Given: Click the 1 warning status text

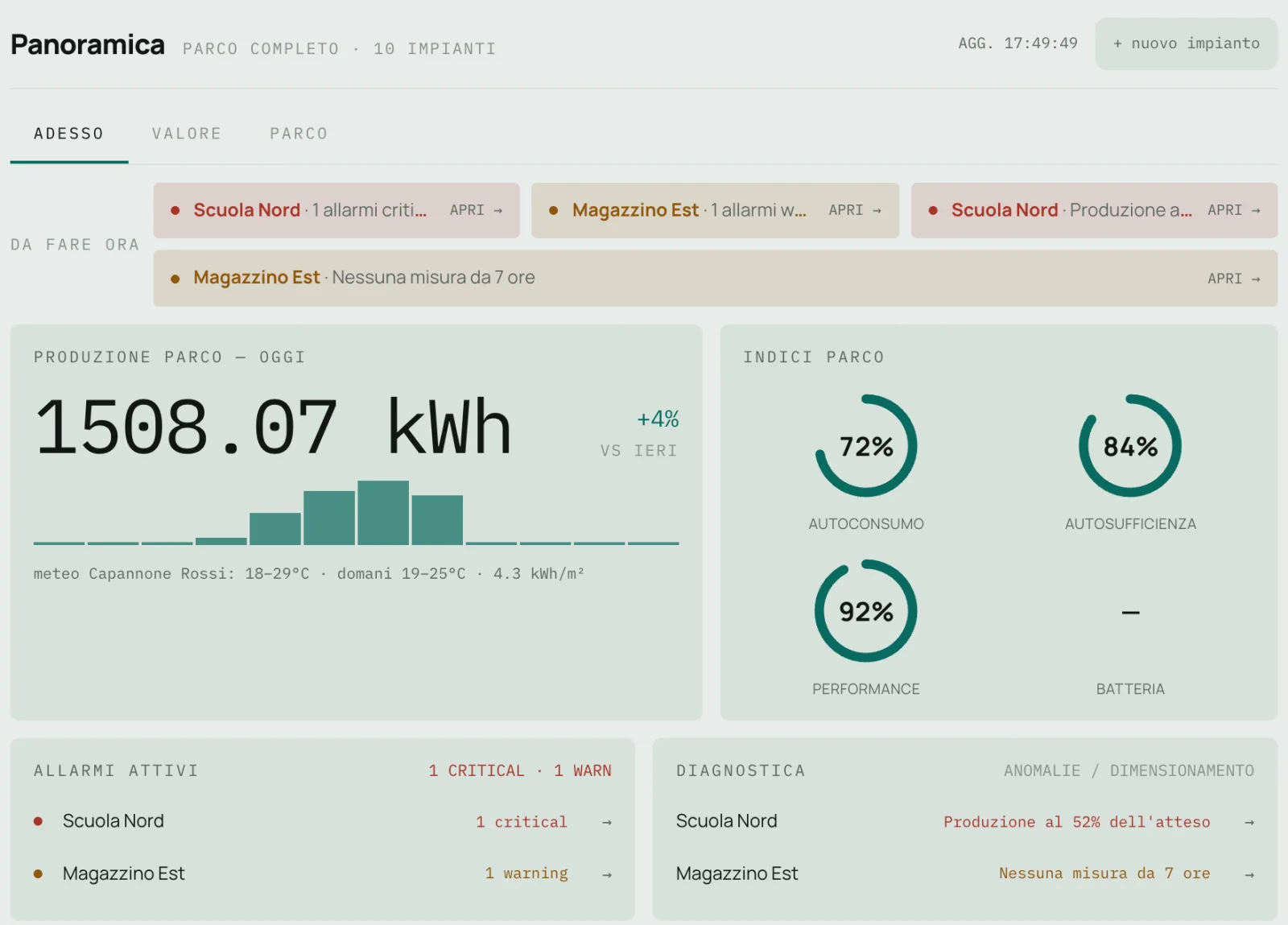Looking at the screenshot, I should coord(526,873).
